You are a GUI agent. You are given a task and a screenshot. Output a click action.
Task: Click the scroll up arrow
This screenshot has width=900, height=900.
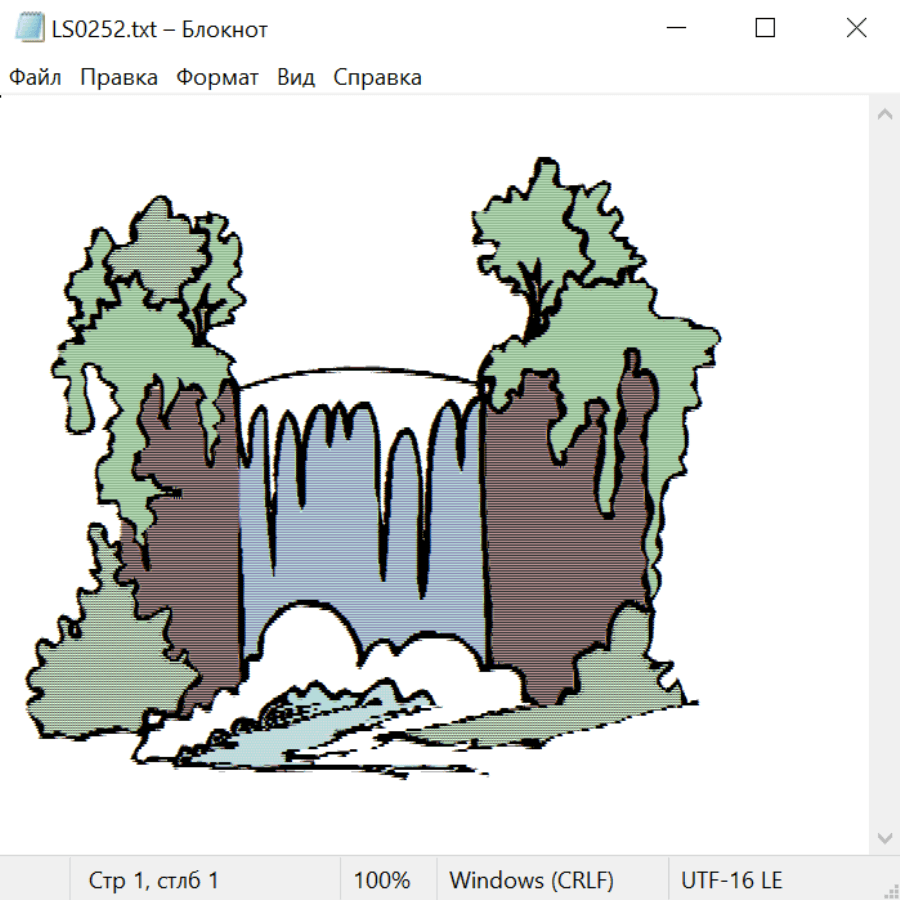coord(884,114)
